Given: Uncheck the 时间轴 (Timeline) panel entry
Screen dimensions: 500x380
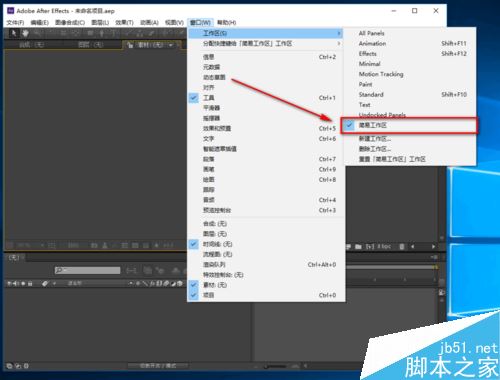Looking at the screenshot, I should pyautogui.click(x=266, y=244).
